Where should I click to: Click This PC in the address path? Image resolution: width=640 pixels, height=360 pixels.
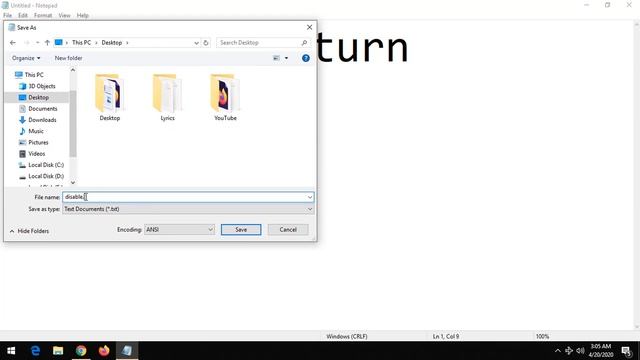pyautogui.click(x=82, y=42)
